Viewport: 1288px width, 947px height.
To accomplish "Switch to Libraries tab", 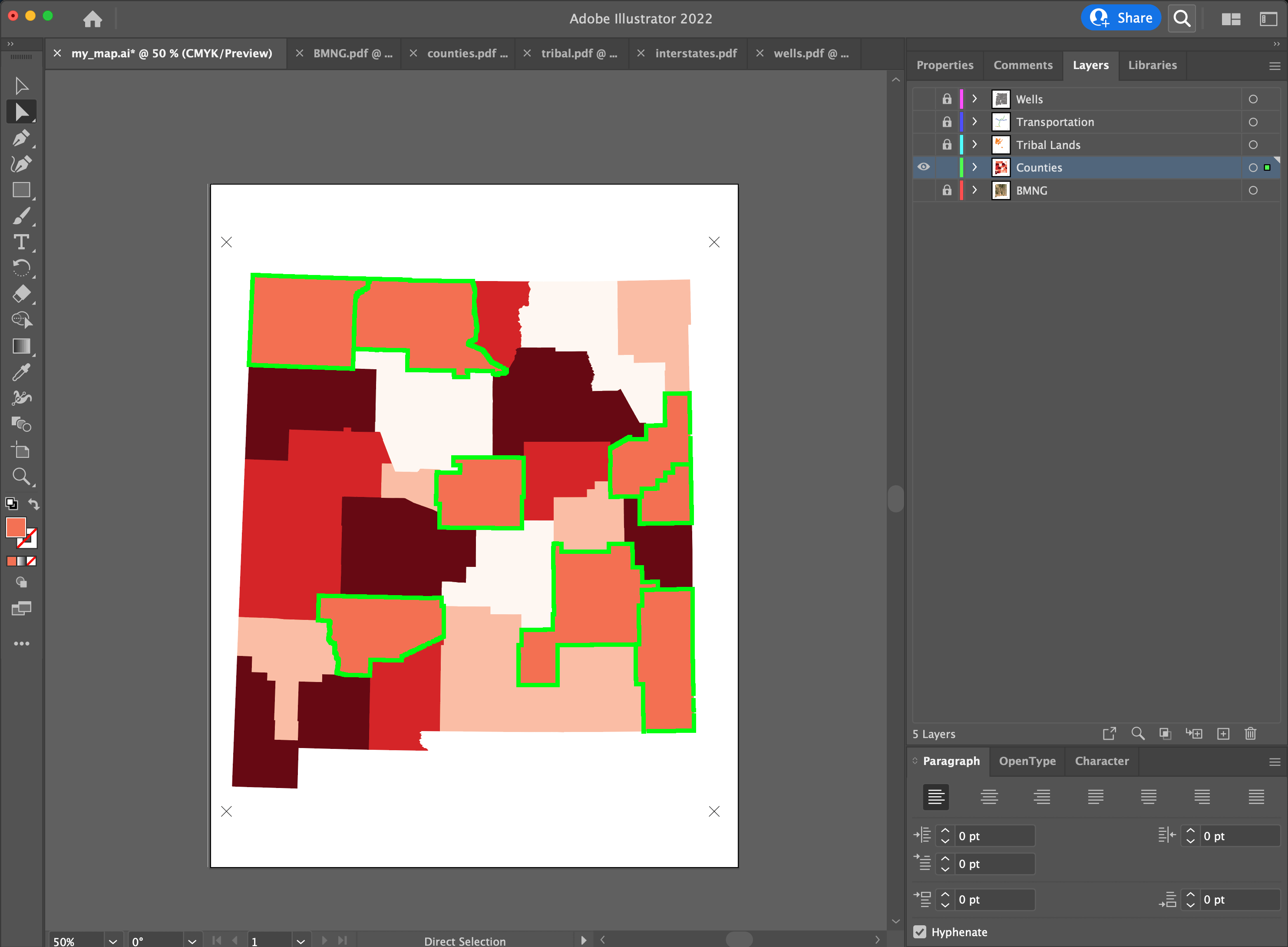I will coord(1152,65).
